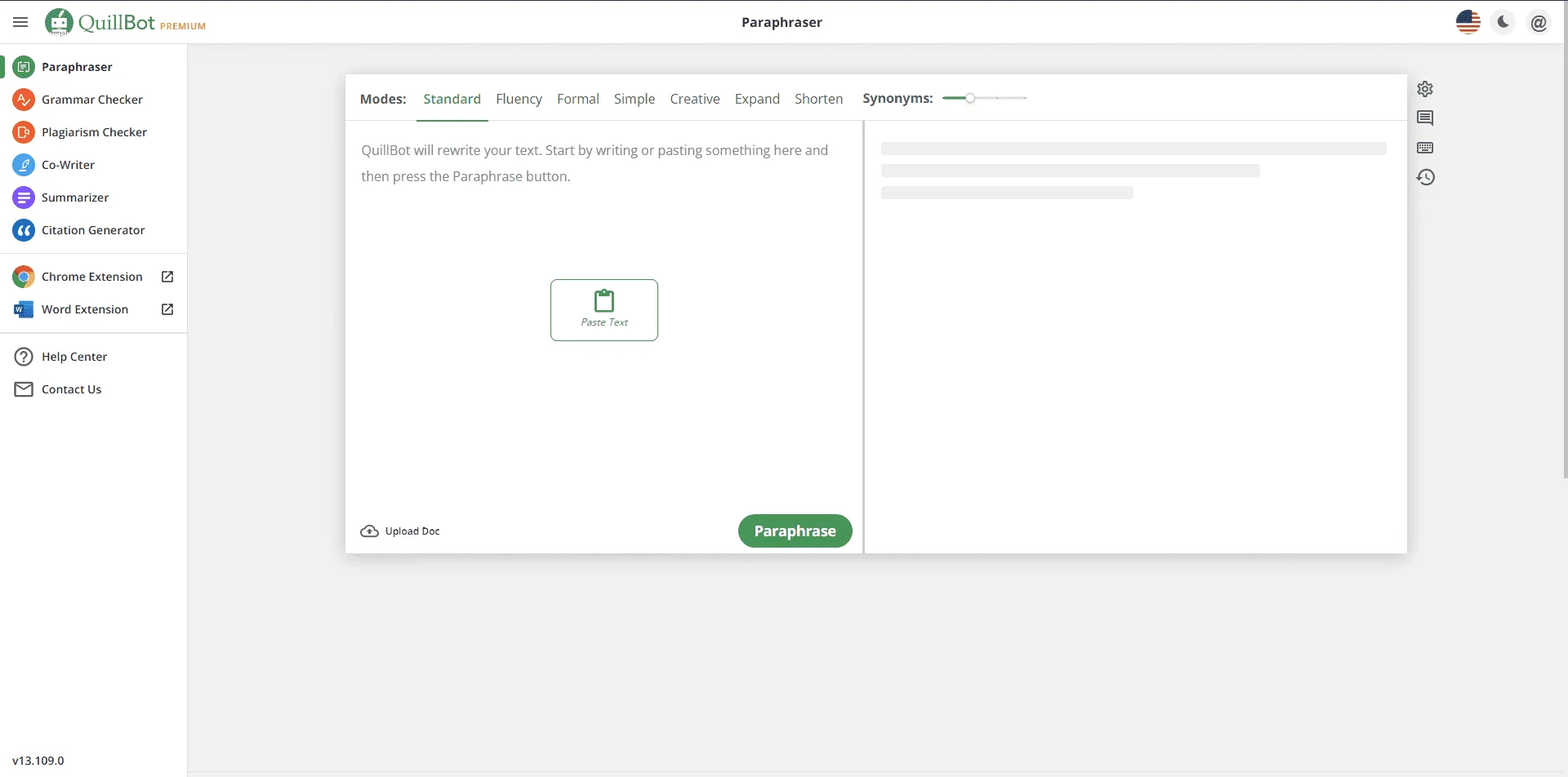Open Plagiarism Checker icon in sidebar
The width and height of the screenshot is (1568, 777).
(24, 132)
